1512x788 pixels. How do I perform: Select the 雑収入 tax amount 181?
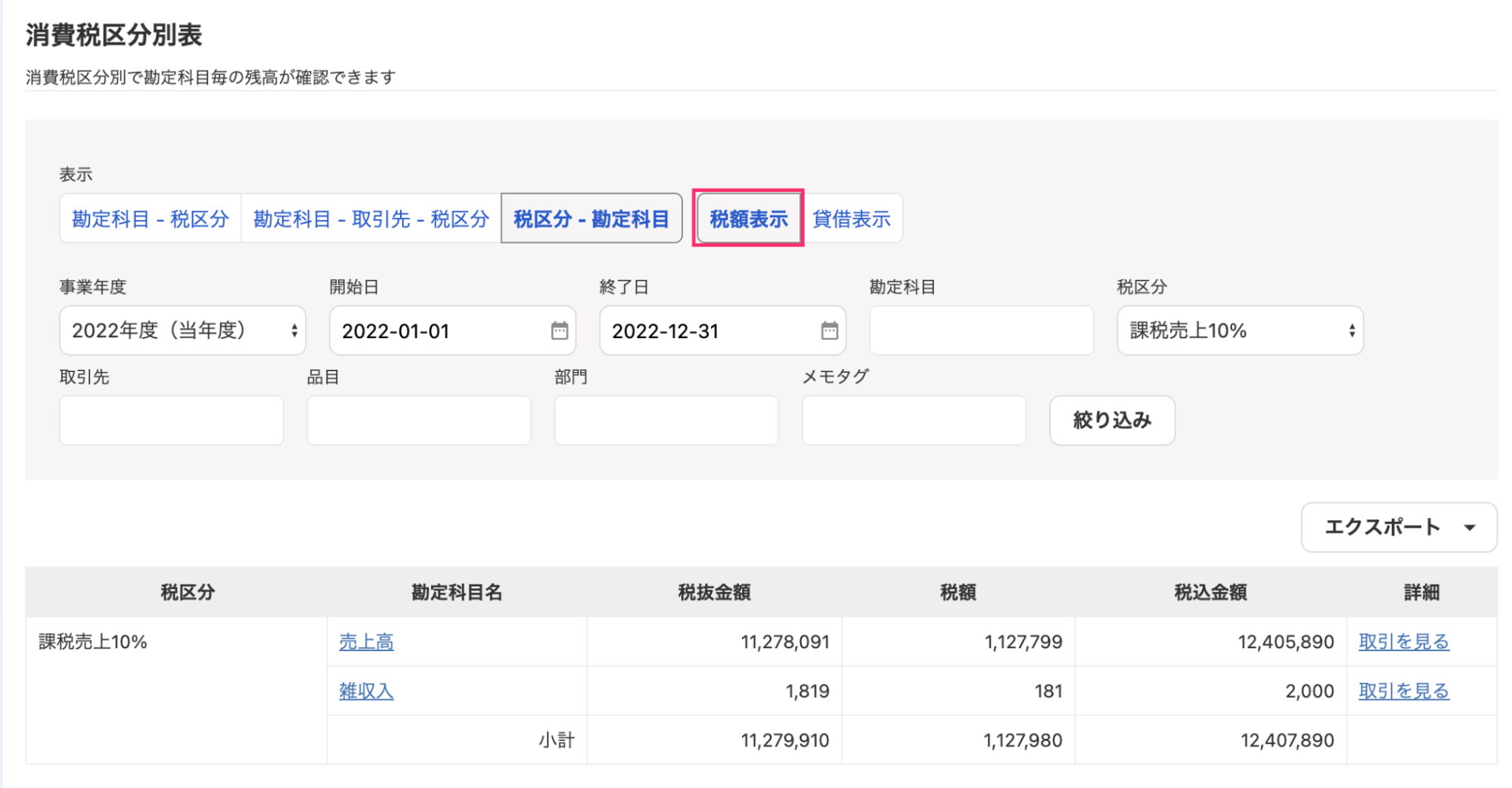coord(1048,691)
